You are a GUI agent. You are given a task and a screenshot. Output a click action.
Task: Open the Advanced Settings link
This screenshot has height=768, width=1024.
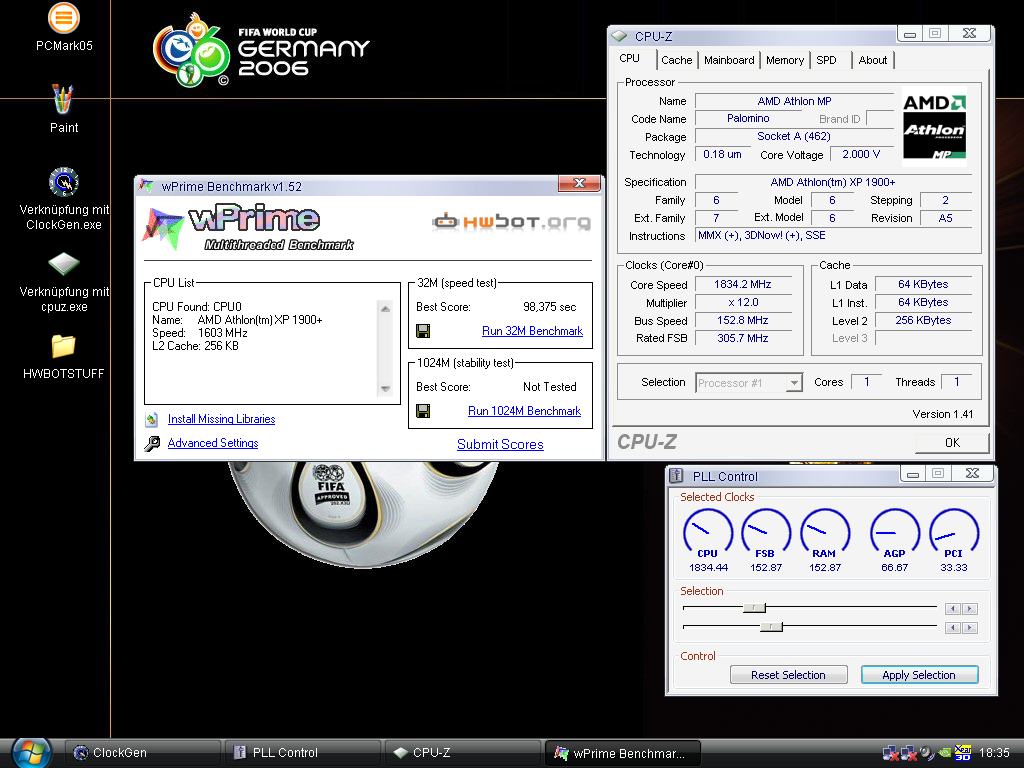213,443
